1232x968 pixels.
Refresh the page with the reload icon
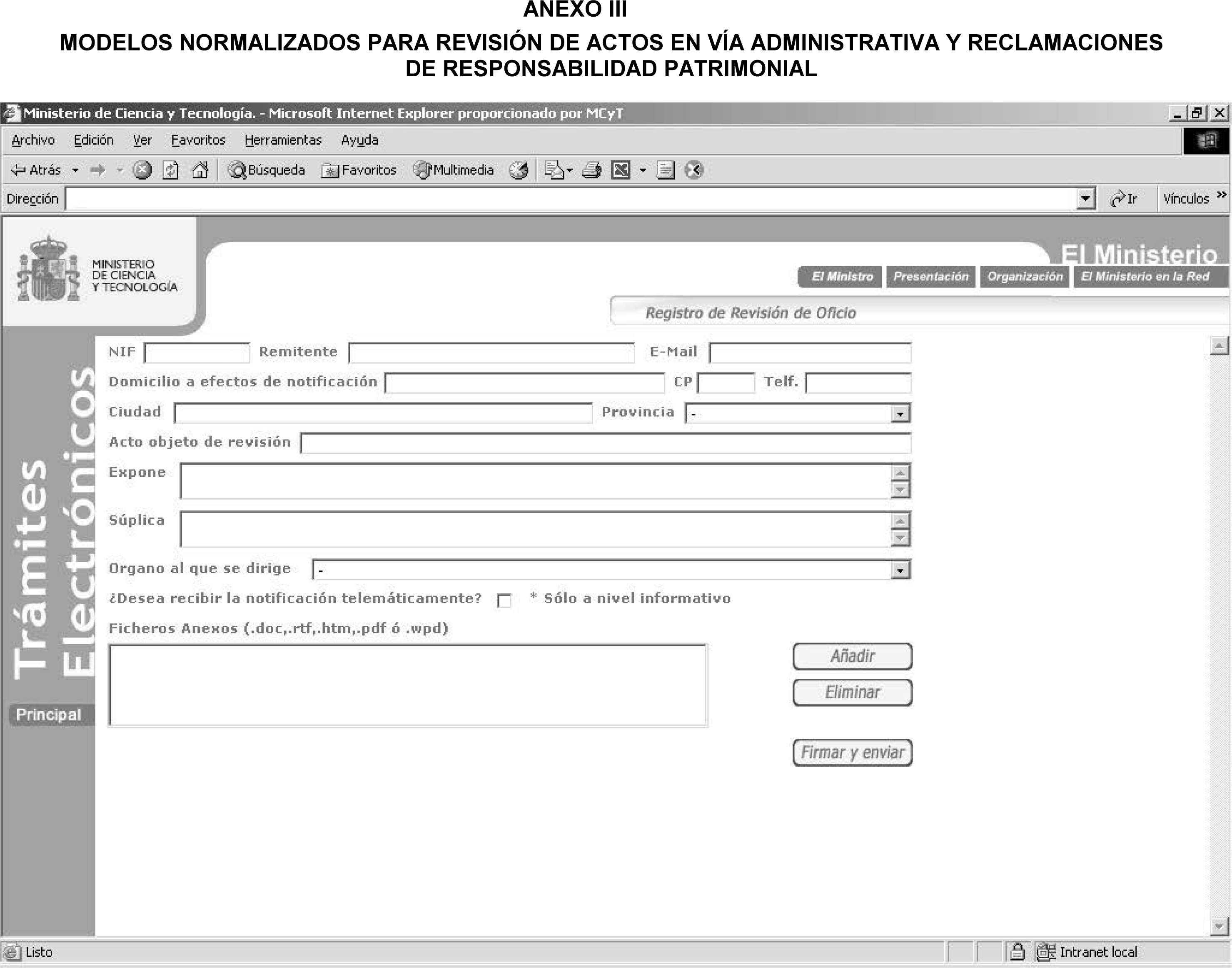point(170,170)
